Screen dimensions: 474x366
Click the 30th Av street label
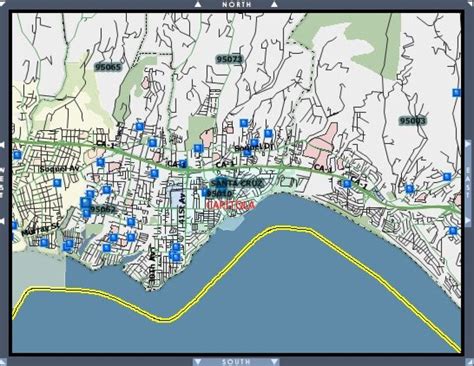152,265
